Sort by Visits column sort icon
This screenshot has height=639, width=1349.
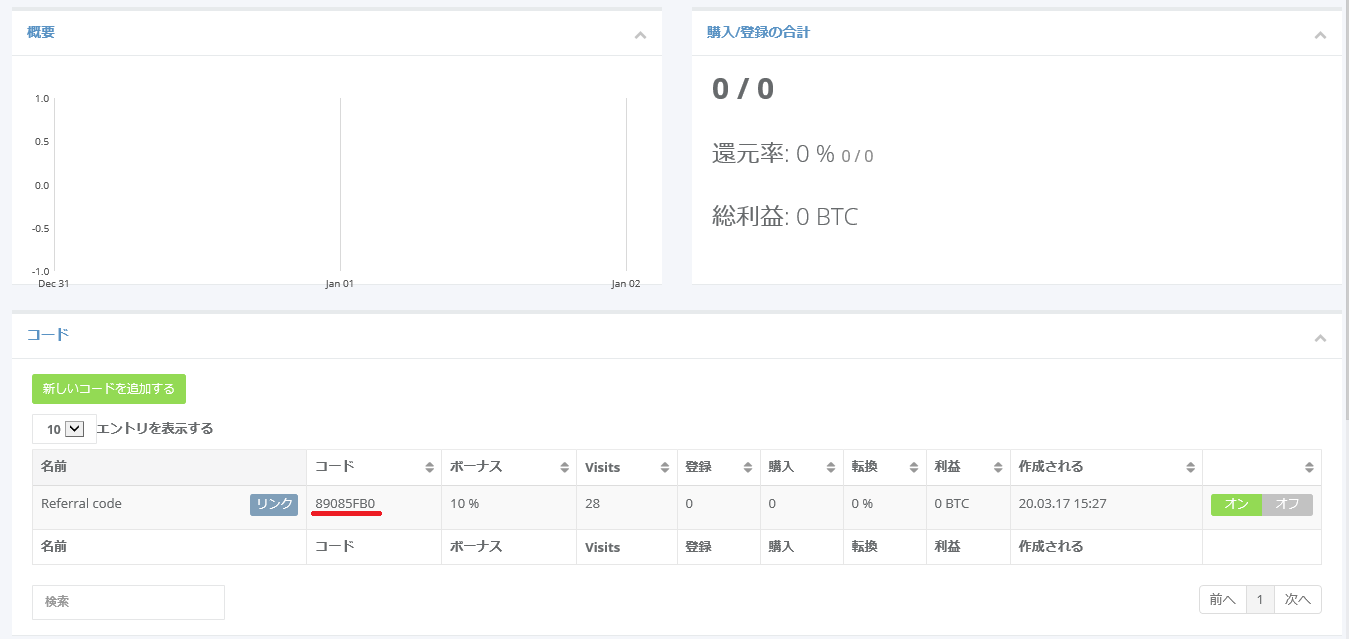point(665,467)
